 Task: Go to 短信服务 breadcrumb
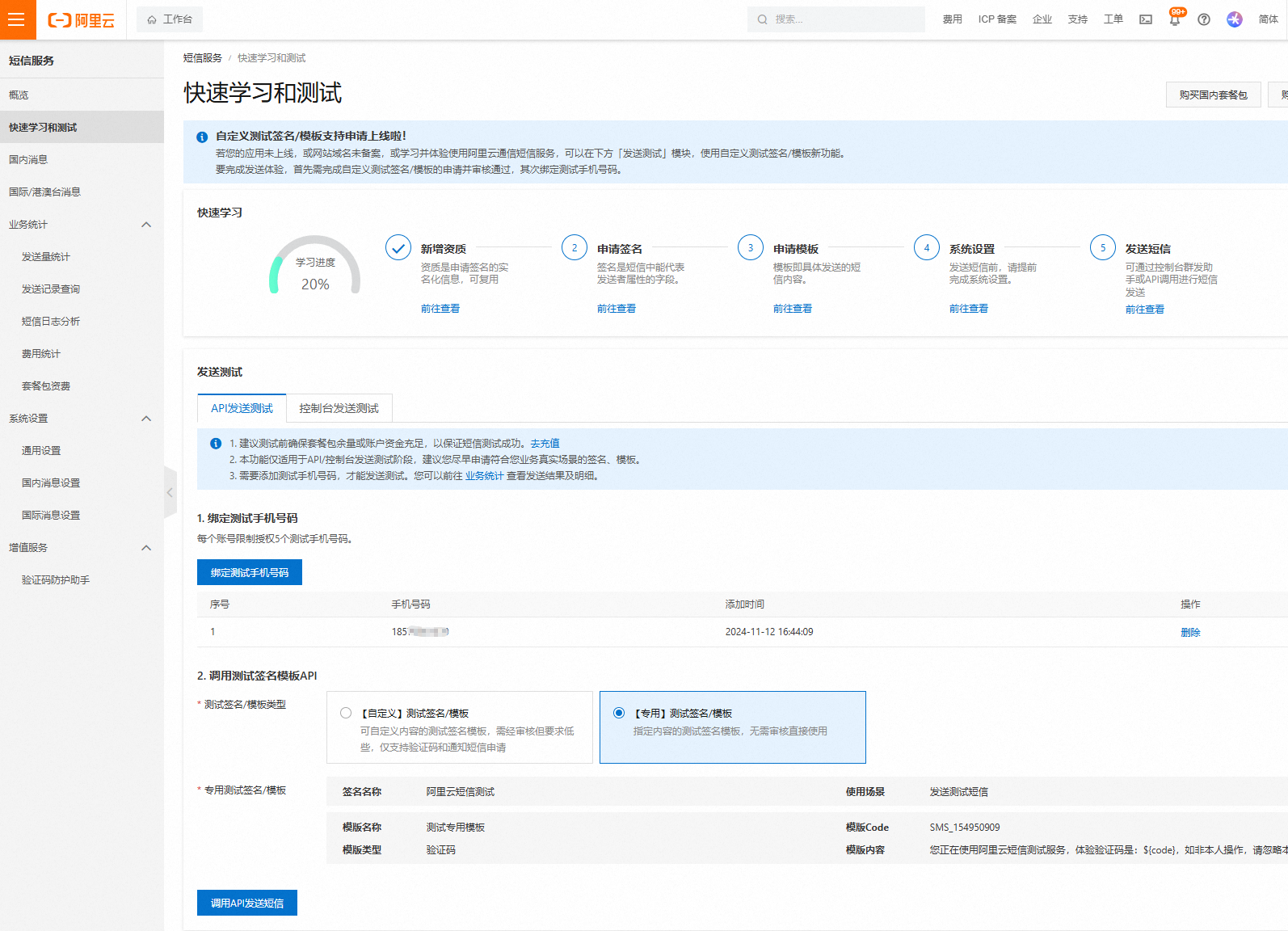[x=203, y=58]
